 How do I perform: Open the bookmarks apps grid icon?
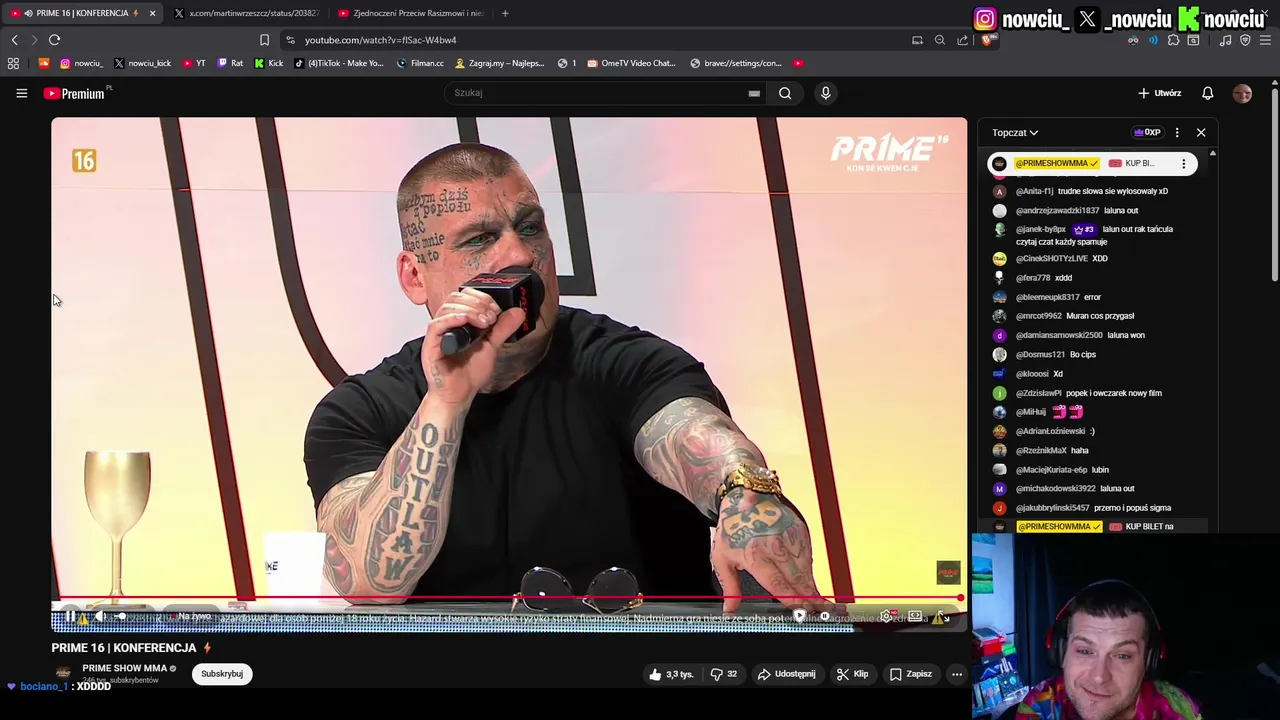13,63
